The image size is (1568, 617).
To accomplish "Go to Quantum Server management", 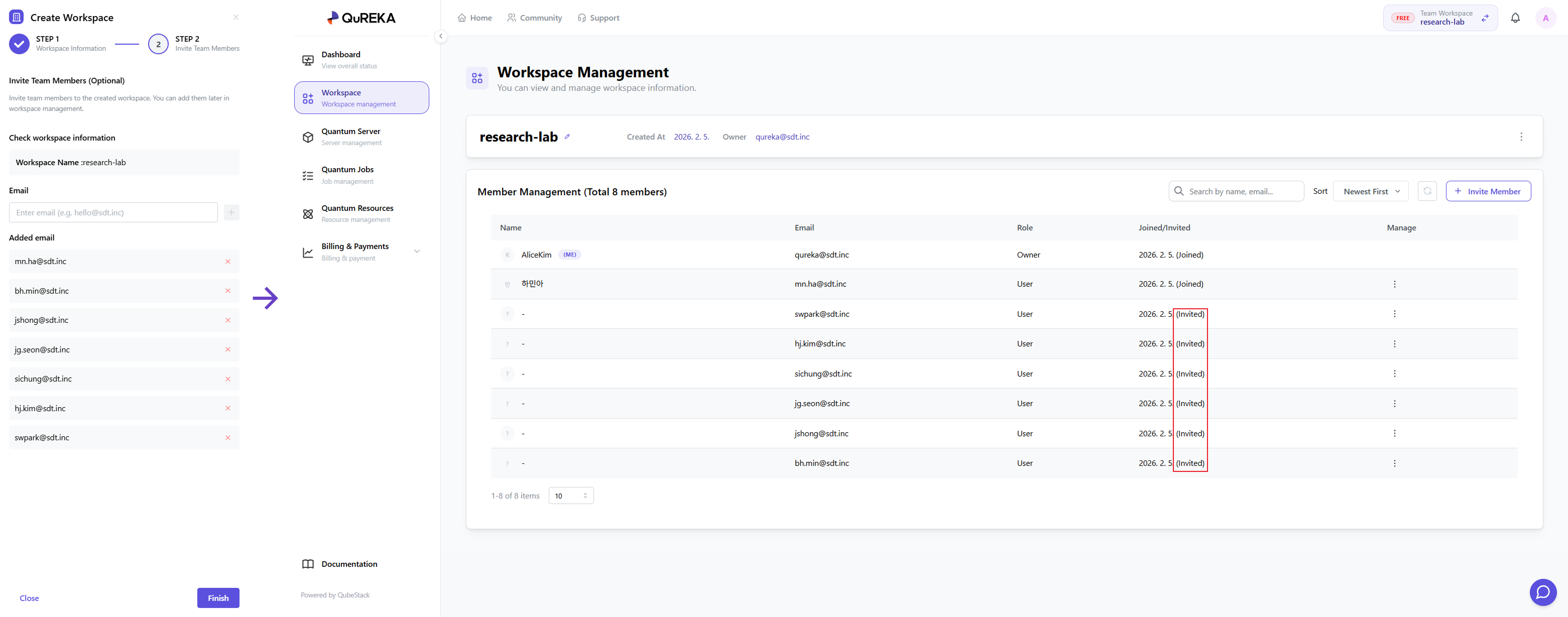I will (x=350, y=136).
